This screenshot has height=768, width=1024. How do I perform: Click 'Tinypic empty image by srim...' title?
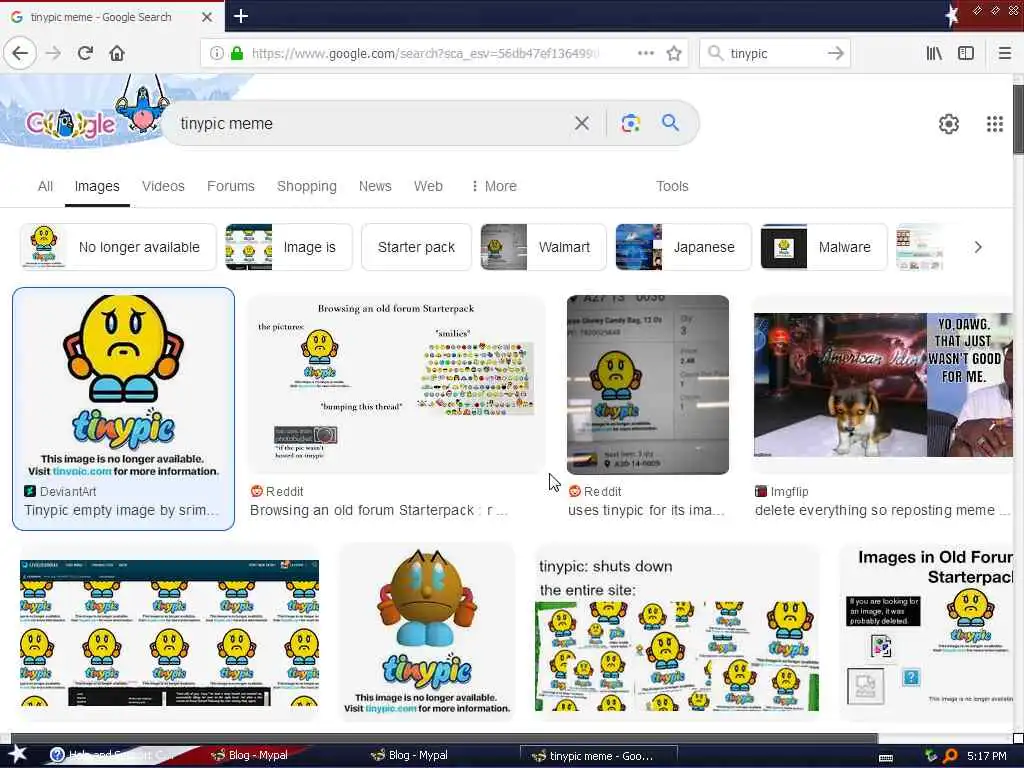point(121,510)
